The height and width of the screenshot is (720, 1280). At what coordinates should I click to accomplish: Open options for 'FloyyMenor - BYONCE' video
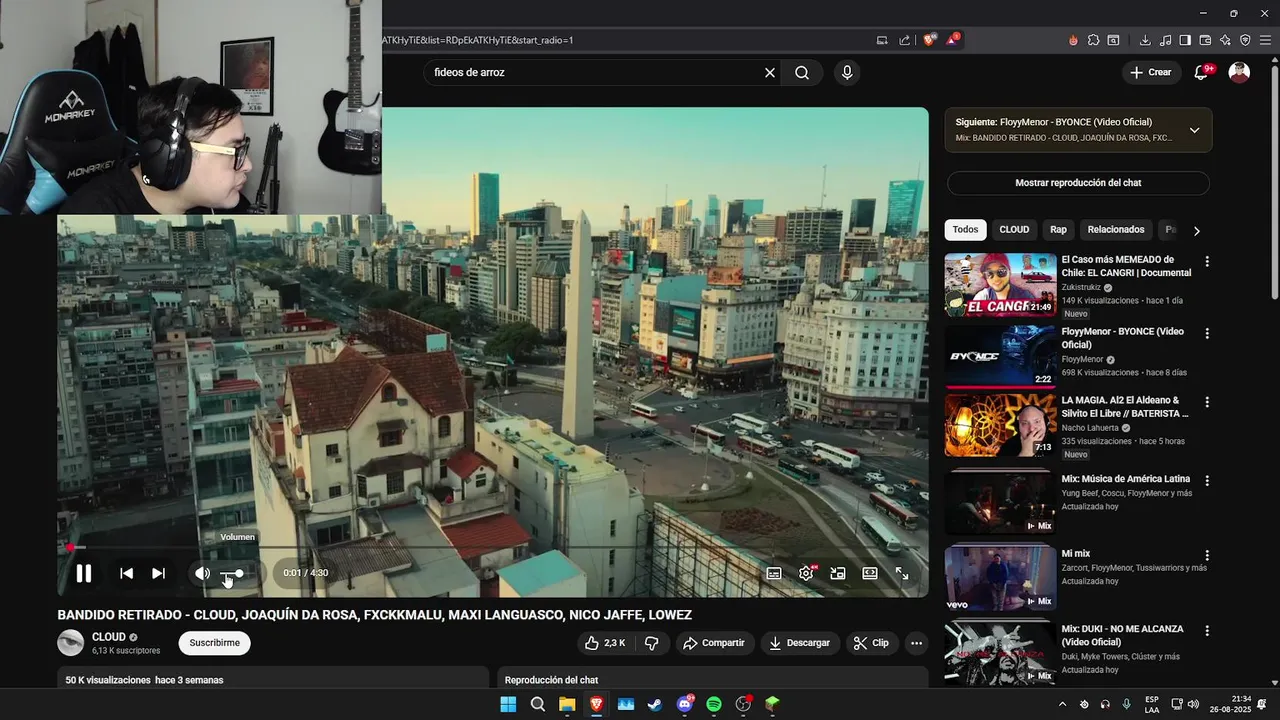tap(1207, 333)
